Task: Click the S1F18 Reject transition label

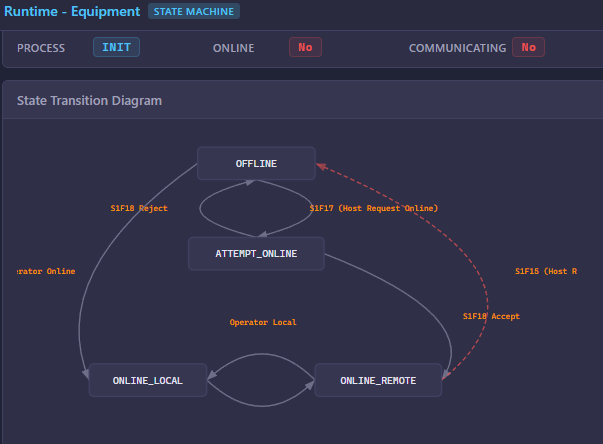Action: pos(139,209)
